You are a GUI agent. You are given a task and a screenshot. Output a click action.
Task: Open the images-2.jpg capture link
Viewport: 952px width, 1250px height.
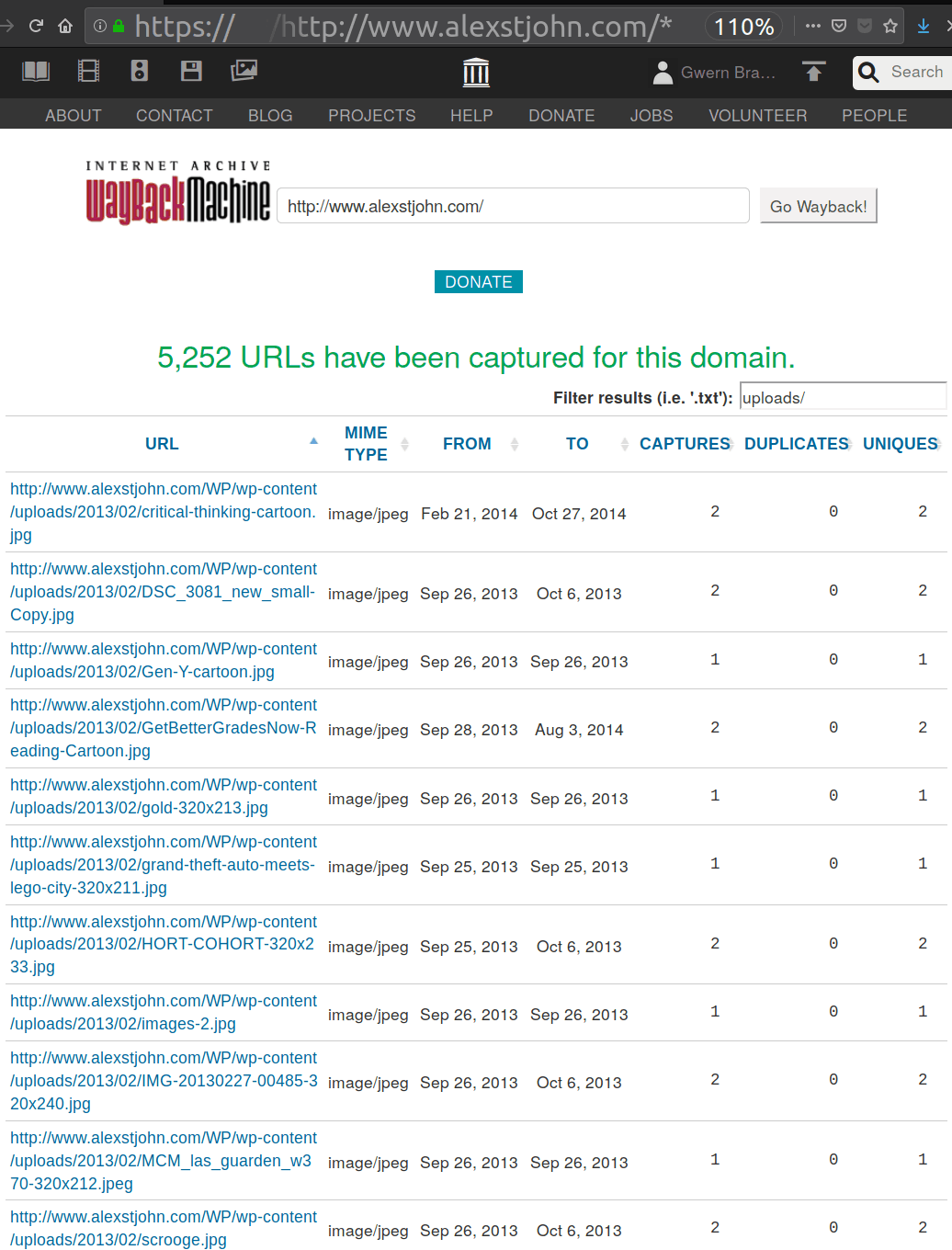(164, 1012)
